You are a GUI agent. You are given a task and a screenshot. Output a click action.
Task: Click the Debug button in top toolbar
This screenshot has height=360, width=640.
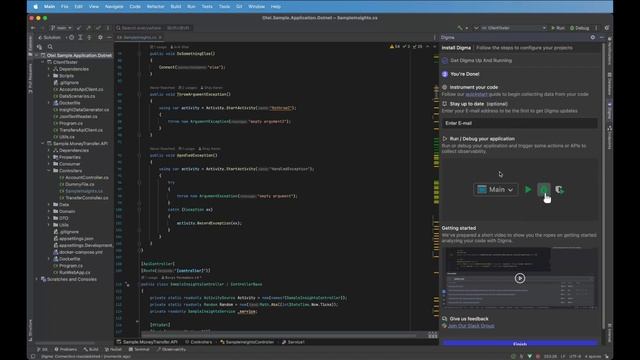pyautogui.click(x=580, y=28)
